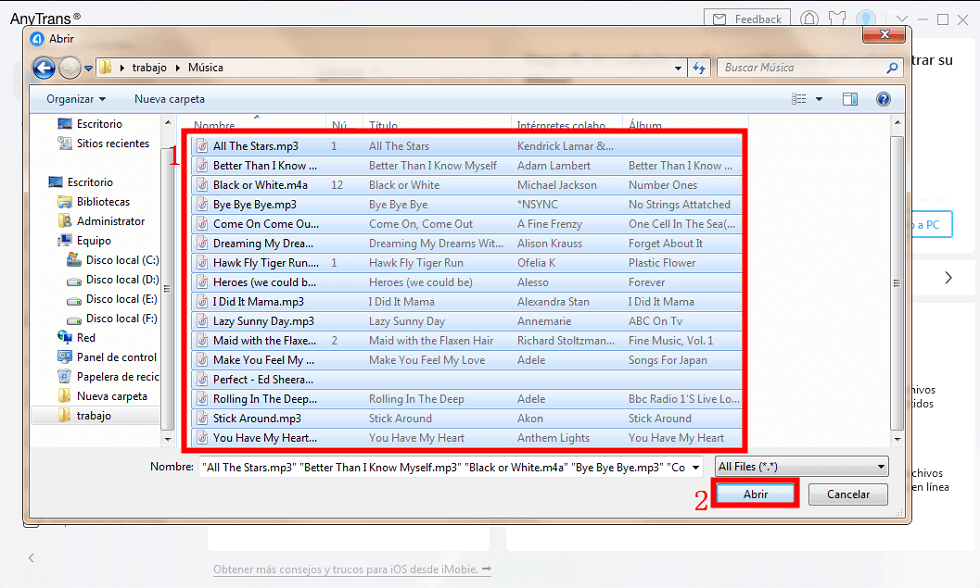980x588 pixels.
Task: Click the Bye Bye Bye.mp3 file icon
Action: point(202,204)
